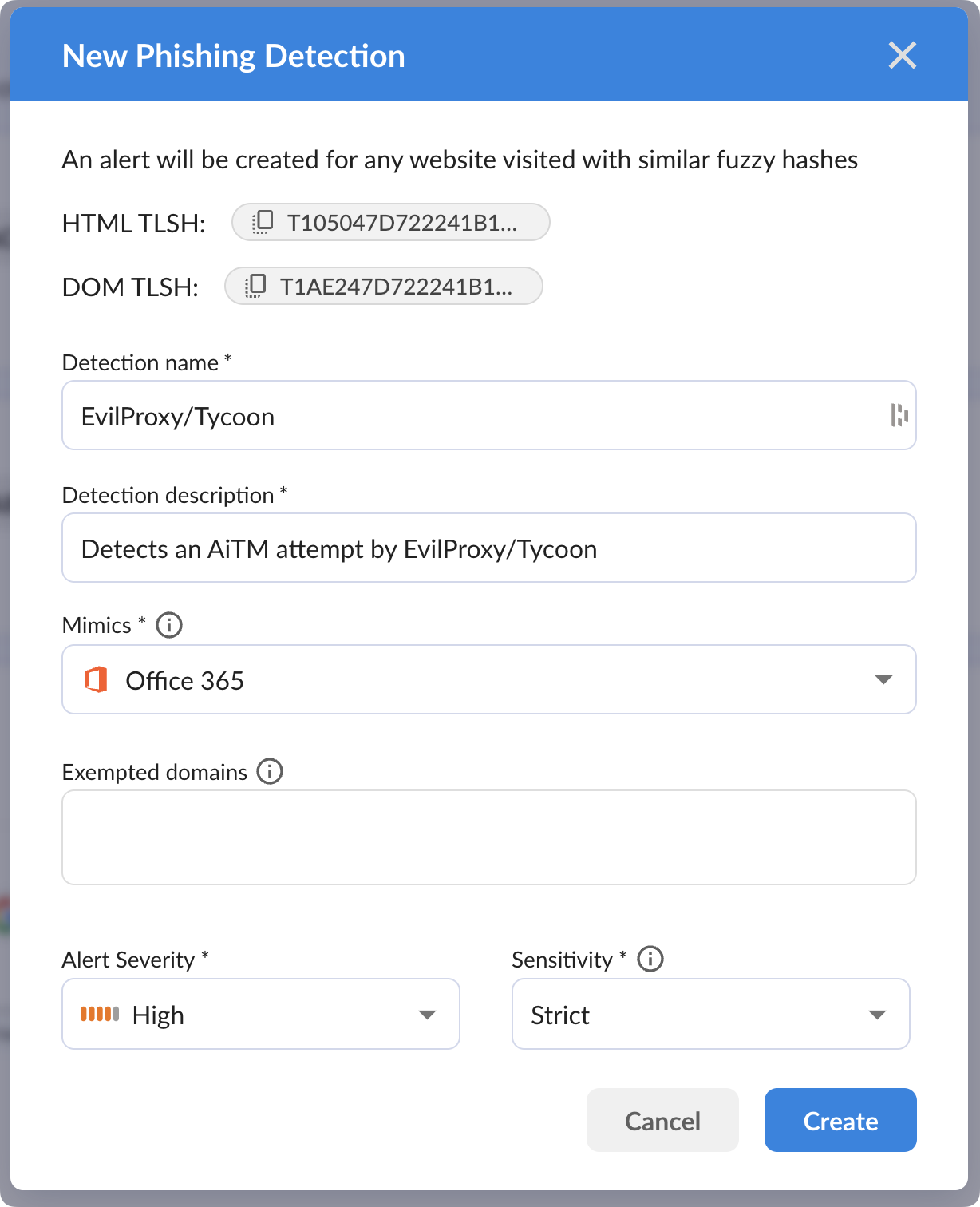The image size is (980, 1207).
Task: Click the fuzzy hashes description text
Action: coord(460,160)
